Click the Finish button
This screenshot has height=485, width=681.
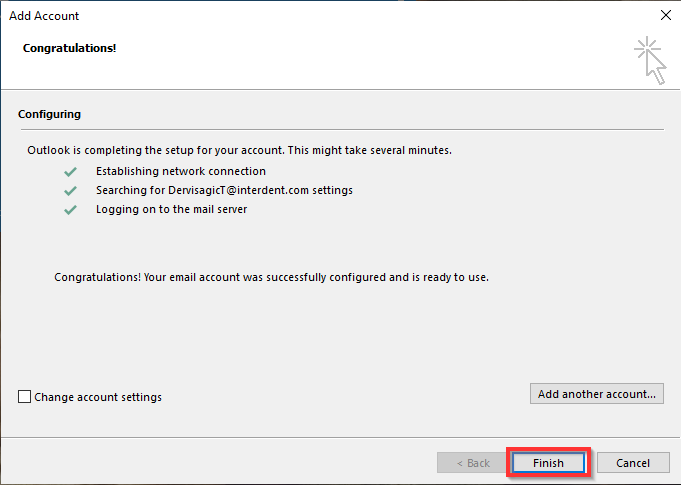coord(548,463)
